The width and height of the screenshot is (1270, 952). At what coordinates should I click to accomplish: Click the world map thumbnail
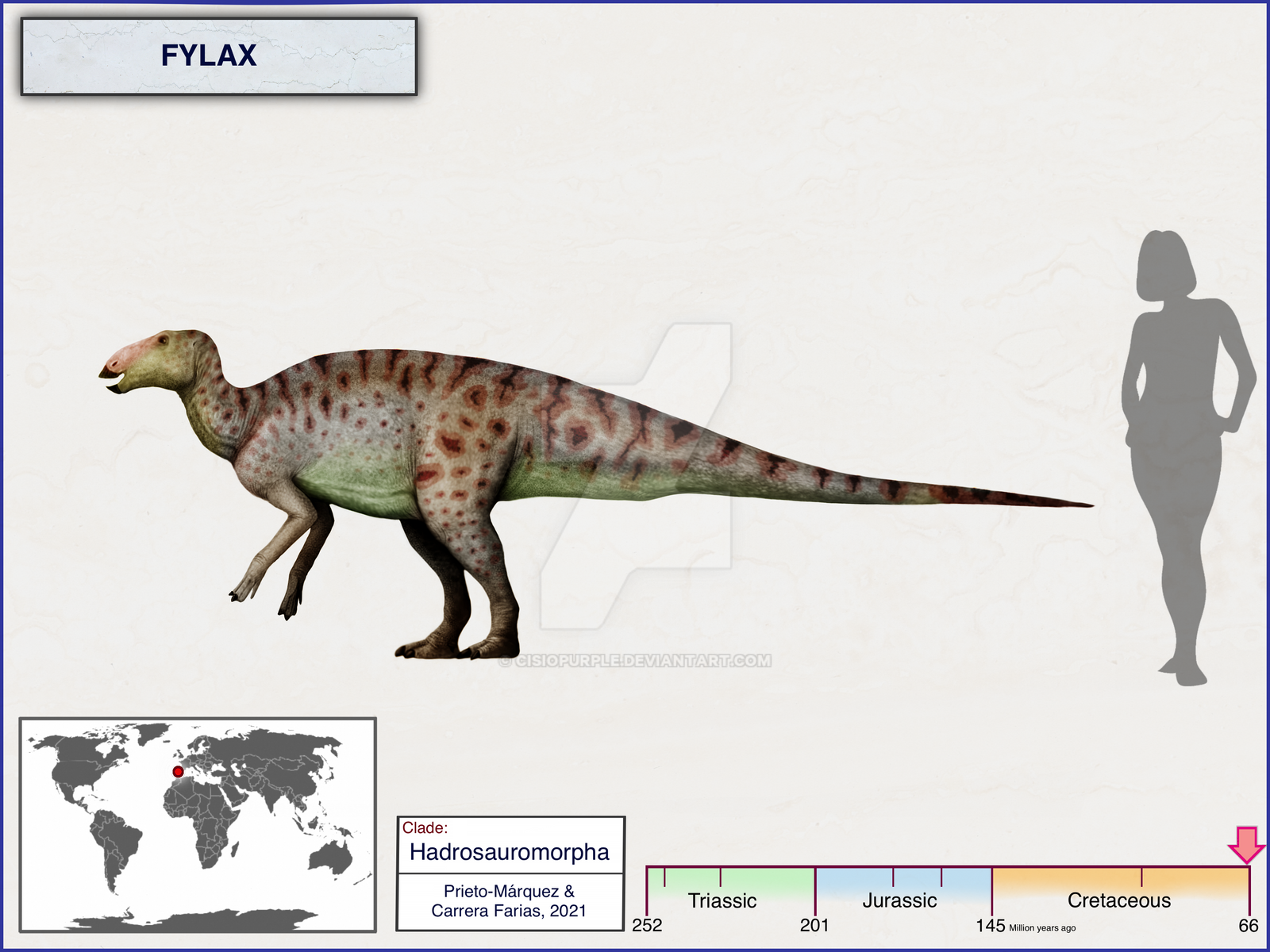click(x=198, y=825)
